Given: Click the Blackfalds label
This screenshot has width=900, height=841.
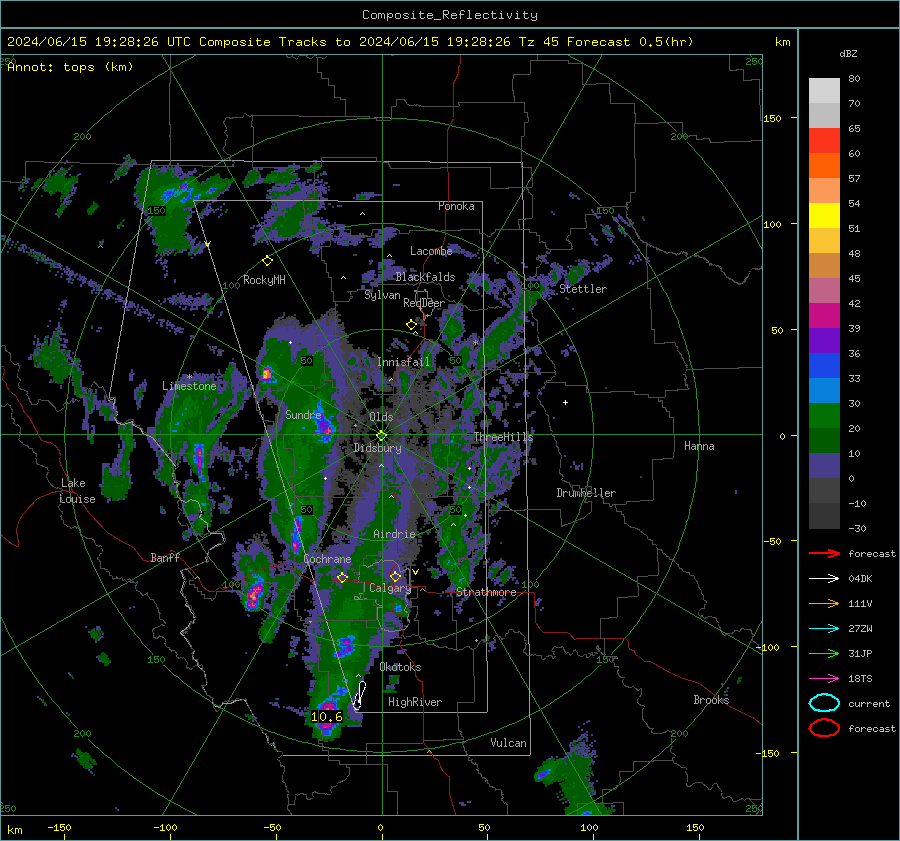Looking at the screenshot, I should 425,277.
